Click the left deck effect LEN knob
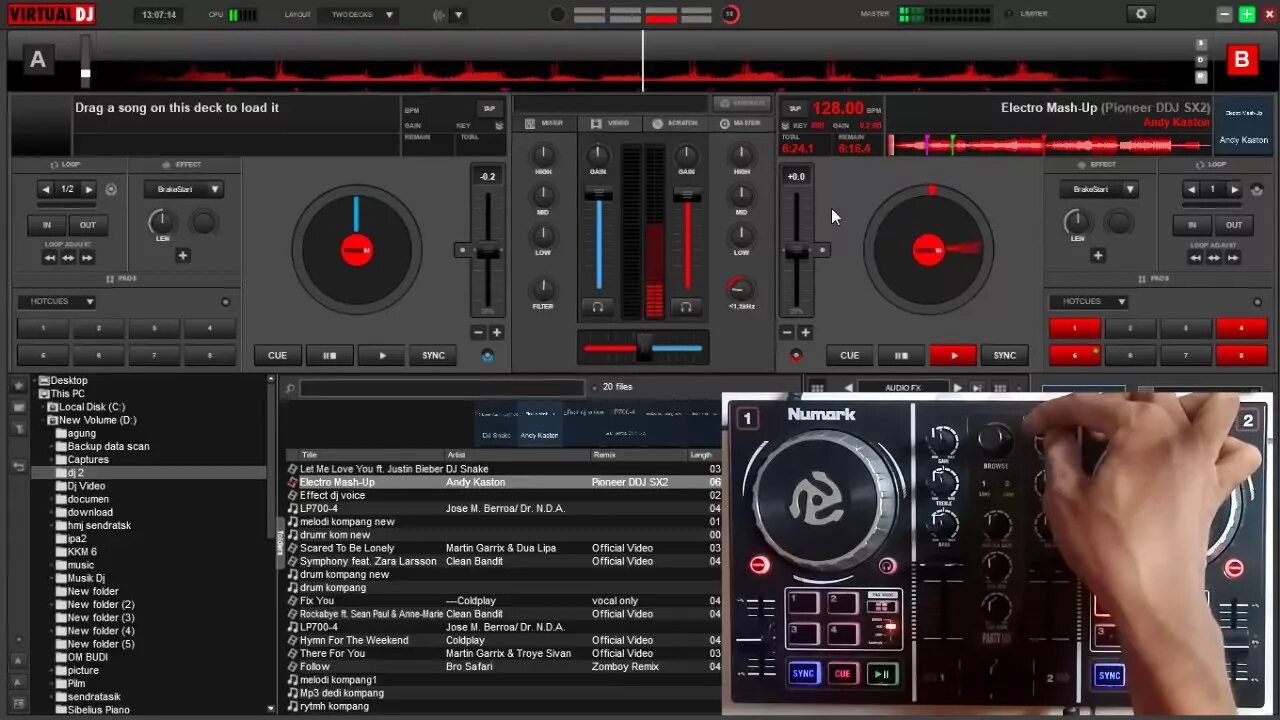This screenshot has height=720, width=1280. [161, 222]
